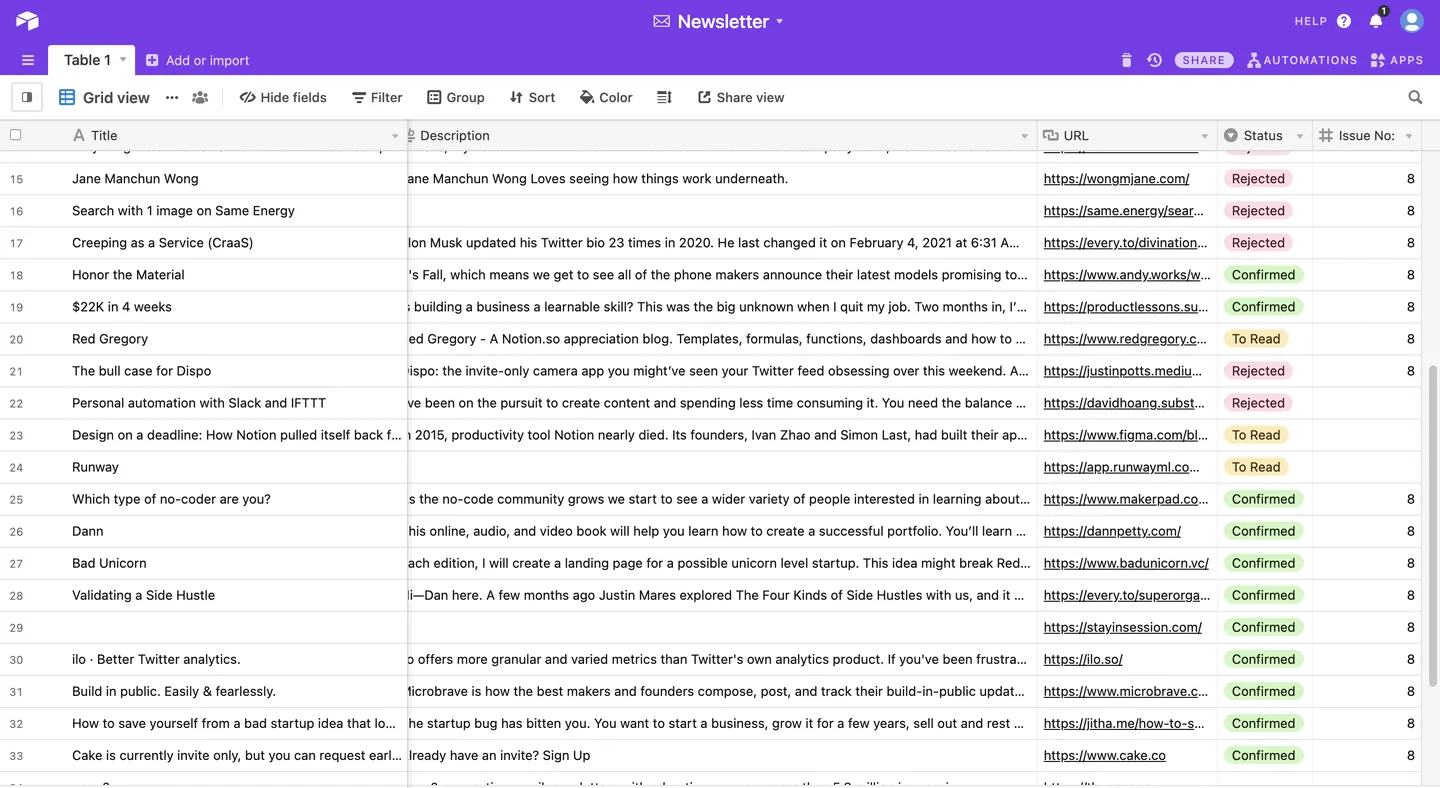Open the view collaborators people icon
Screen dimensions: 1440x788
(200, 97)
